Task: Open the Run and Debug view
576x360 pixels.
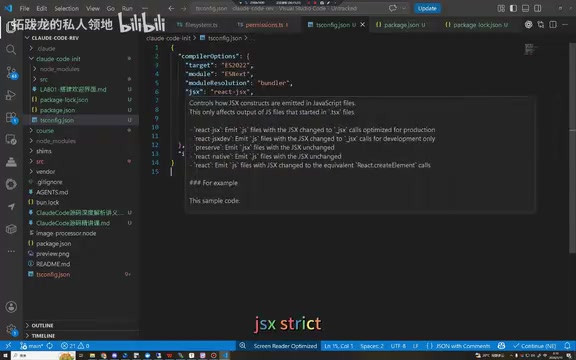Action: [x=11, y=95]
